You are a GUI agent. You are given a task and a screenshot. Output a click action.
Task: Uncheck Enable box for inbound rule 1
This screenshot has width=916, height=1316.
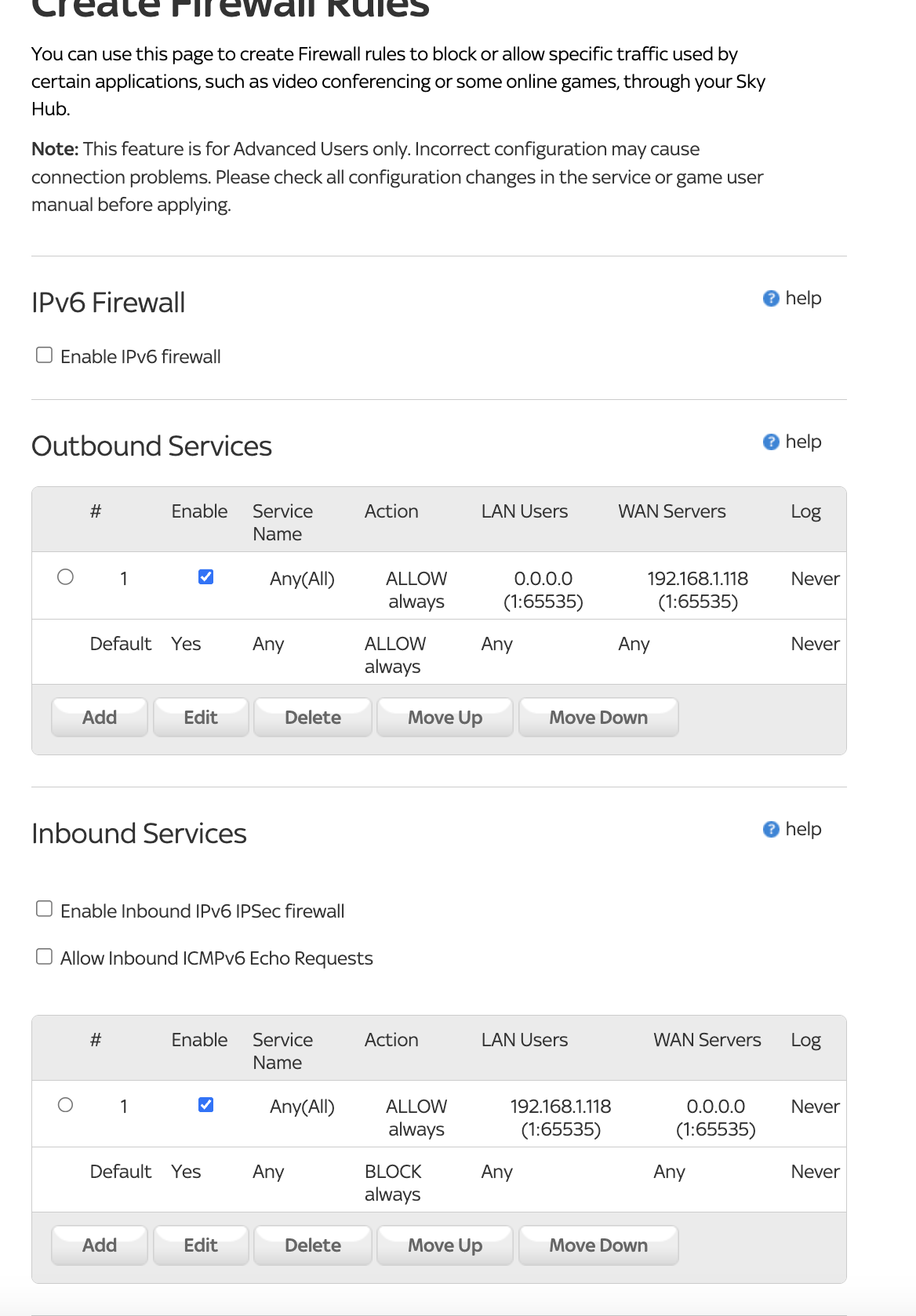pyautogui.click(x=206, y=1105)
